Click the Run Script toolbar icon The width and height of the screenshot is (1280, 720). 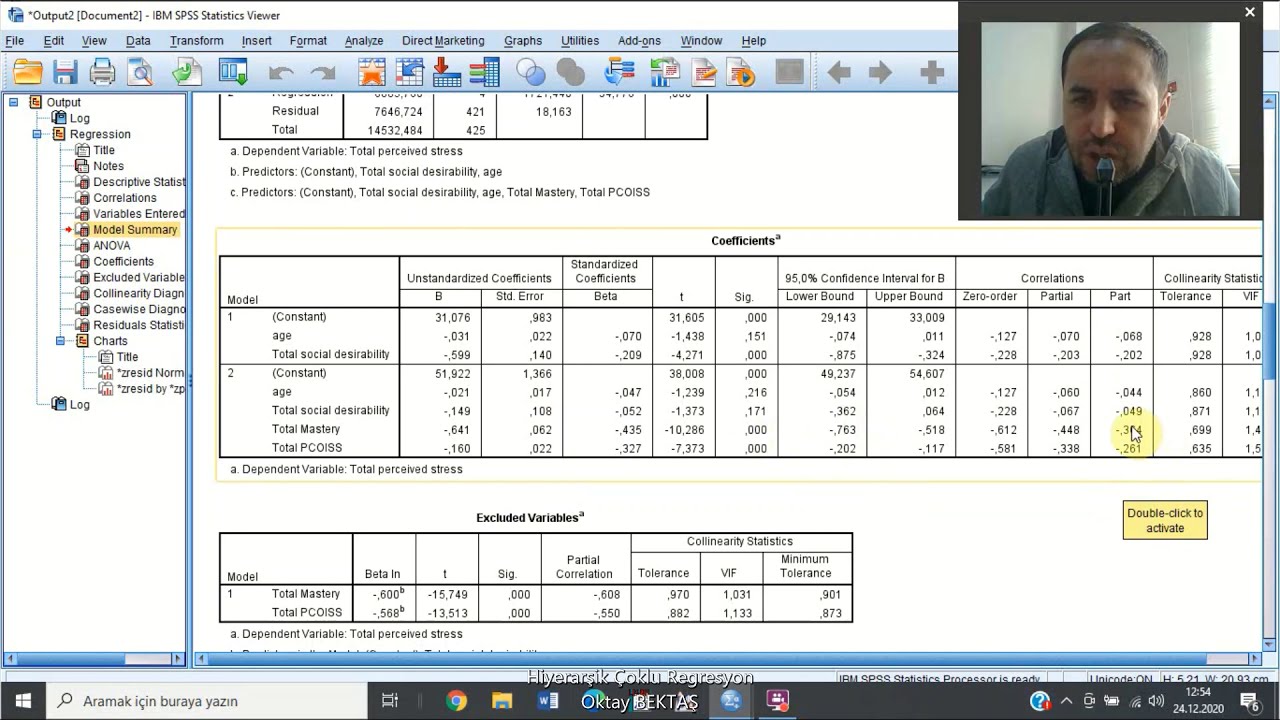click(741, 72)
